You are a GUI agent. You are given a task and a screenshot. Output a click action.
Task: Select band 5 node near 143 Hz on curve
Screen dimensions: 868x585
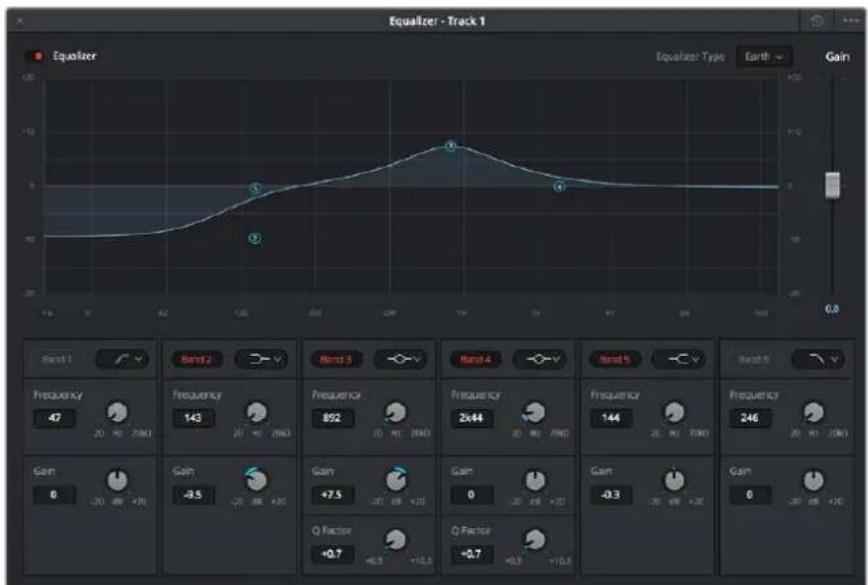[x=255, y=189]
